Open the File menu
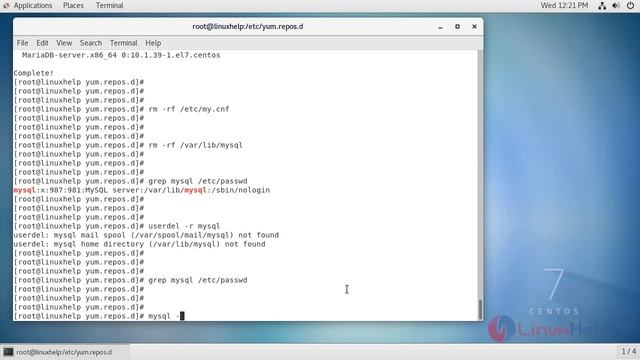Image resolution: width=640 pixels, height=360 pixels. (x=22, y=43)
